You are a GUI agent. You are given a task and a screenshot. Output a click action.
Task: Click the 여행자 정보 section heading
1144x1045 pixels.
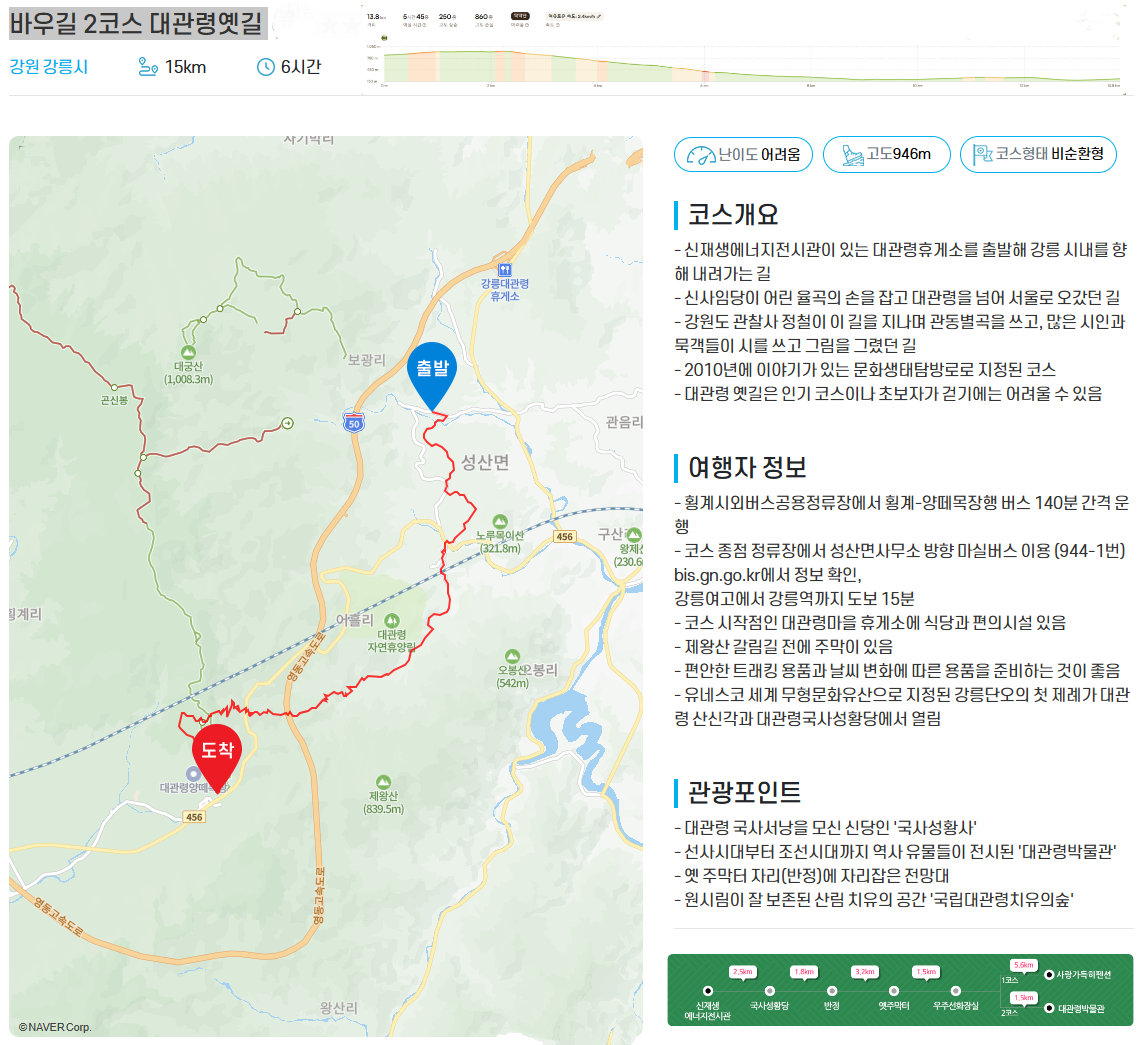pos(747,467)
